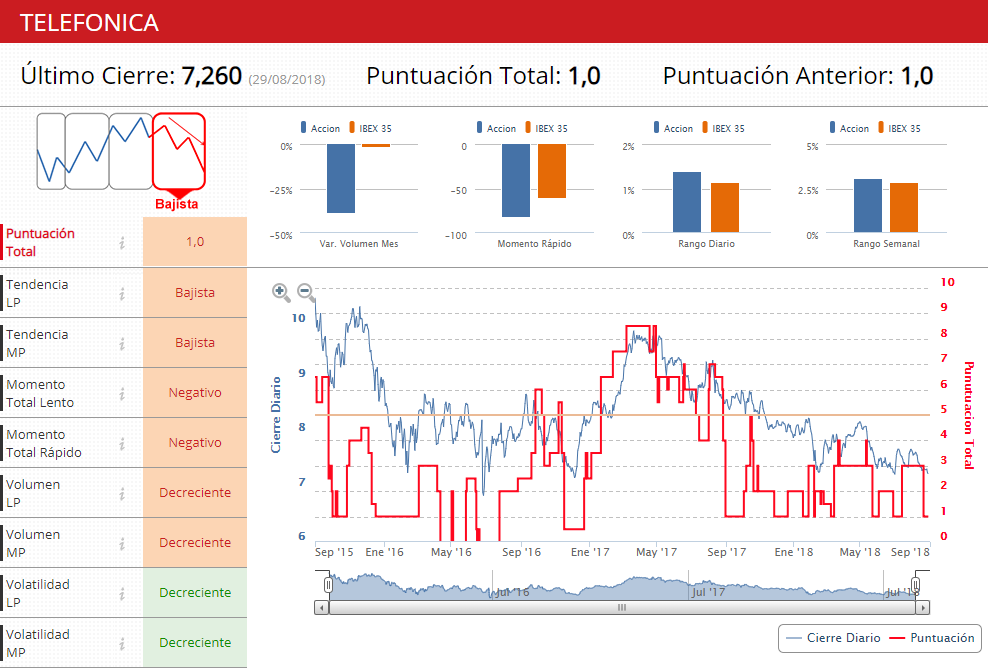This screenshot has width=989, height=668.
Task: Click the zoom in magnifier icon
Action: [281, 292]
